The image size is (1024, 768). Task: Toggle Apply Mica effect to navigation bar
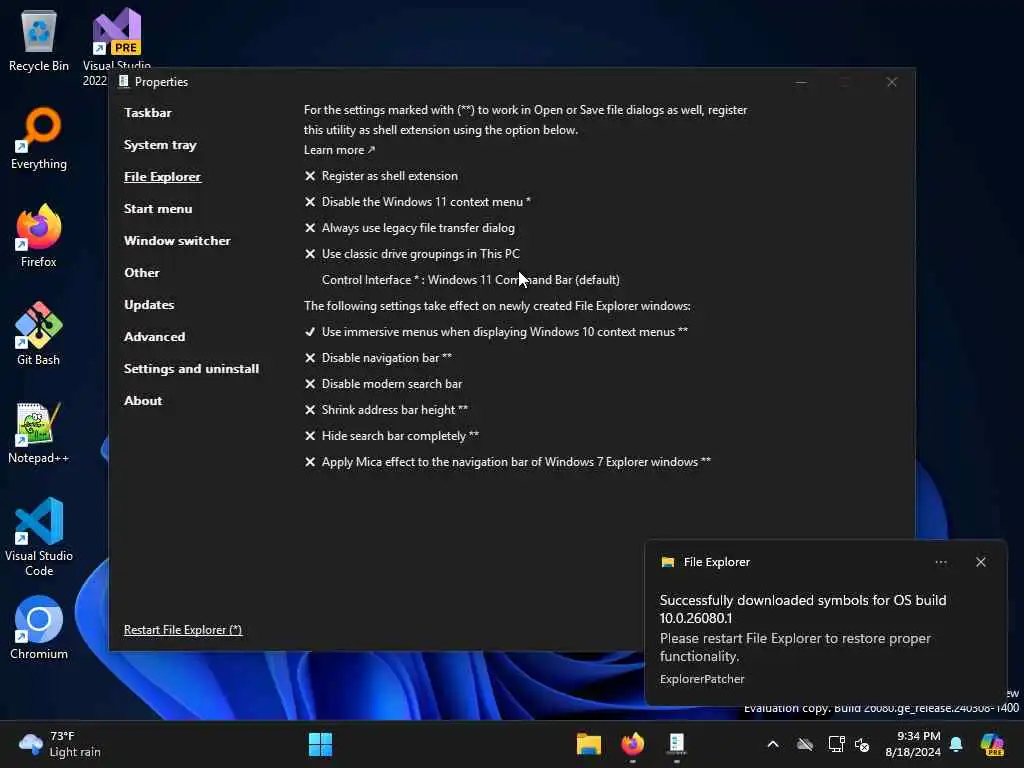508,462
